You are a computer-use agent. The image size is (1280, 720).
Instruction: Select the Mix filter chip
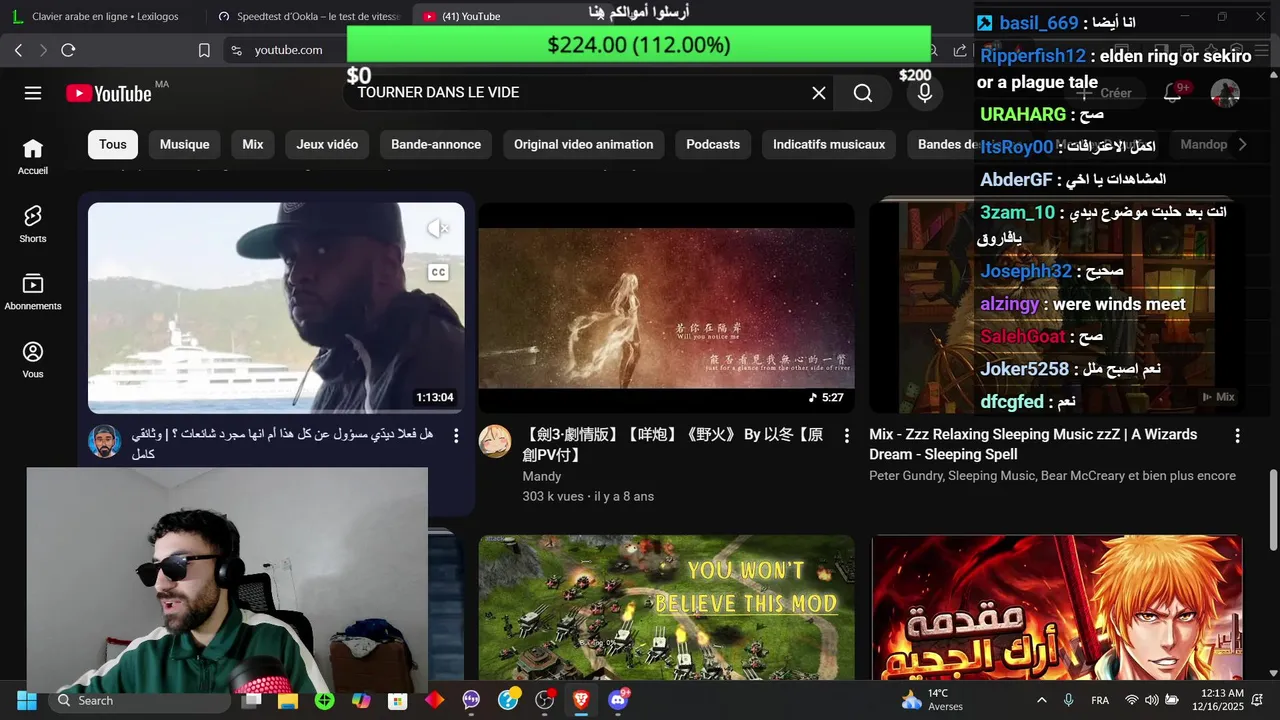point(253,144)
